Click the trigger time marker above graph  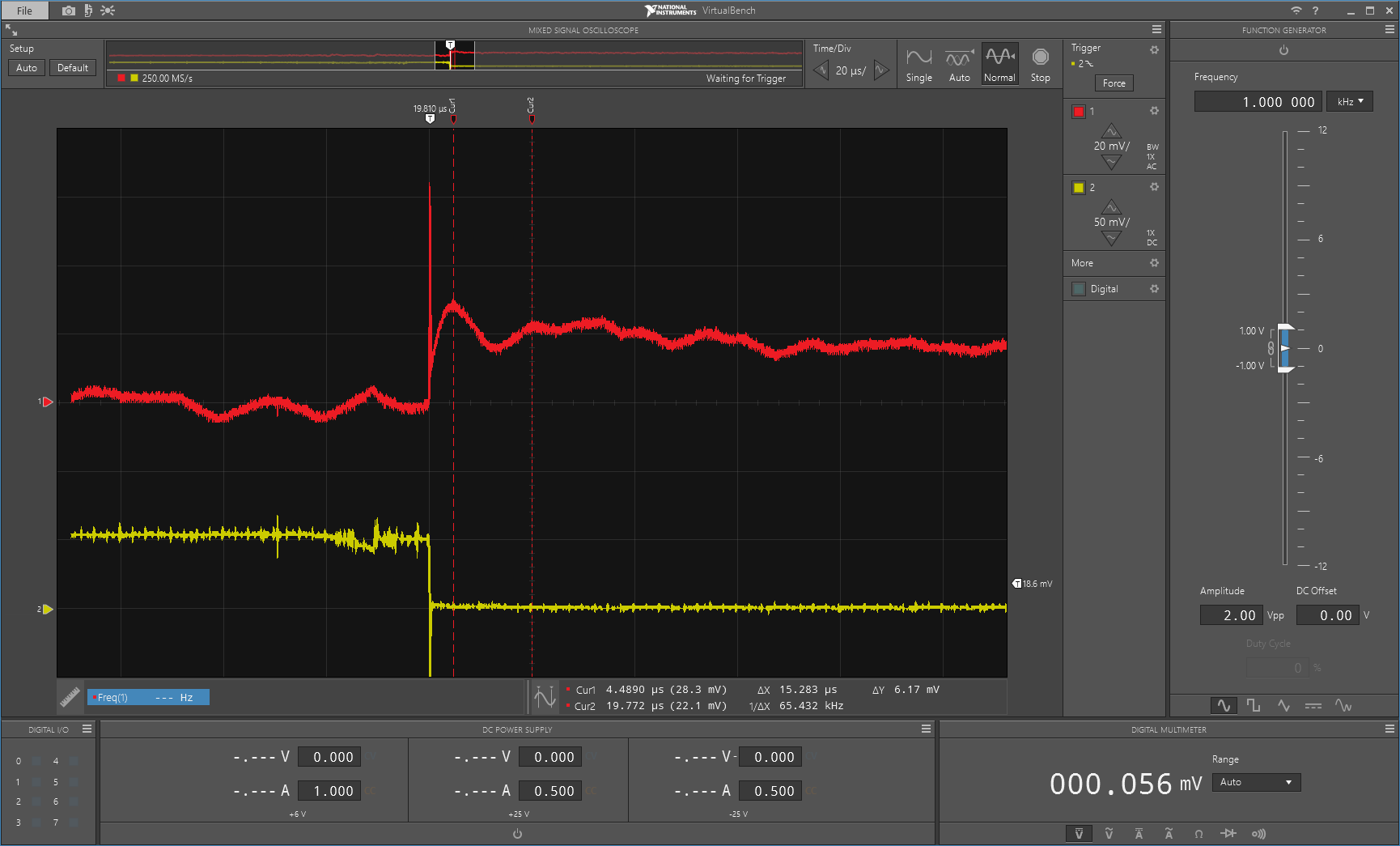point(430,119)
